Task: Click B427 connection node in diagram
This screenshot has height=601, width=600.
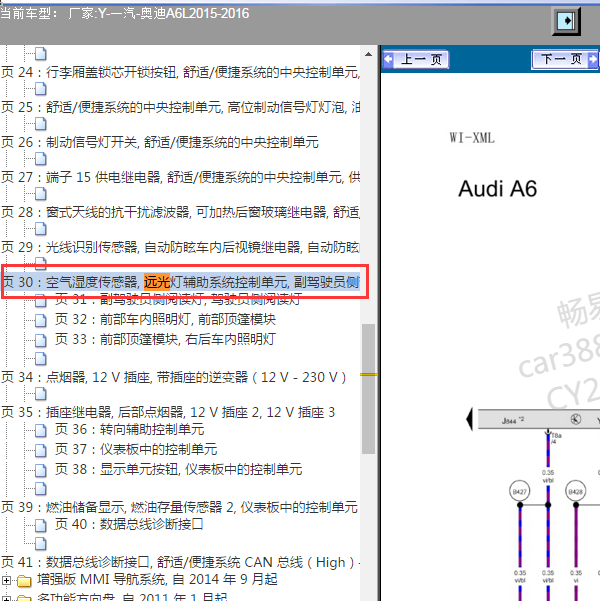Action: (519, 491)
